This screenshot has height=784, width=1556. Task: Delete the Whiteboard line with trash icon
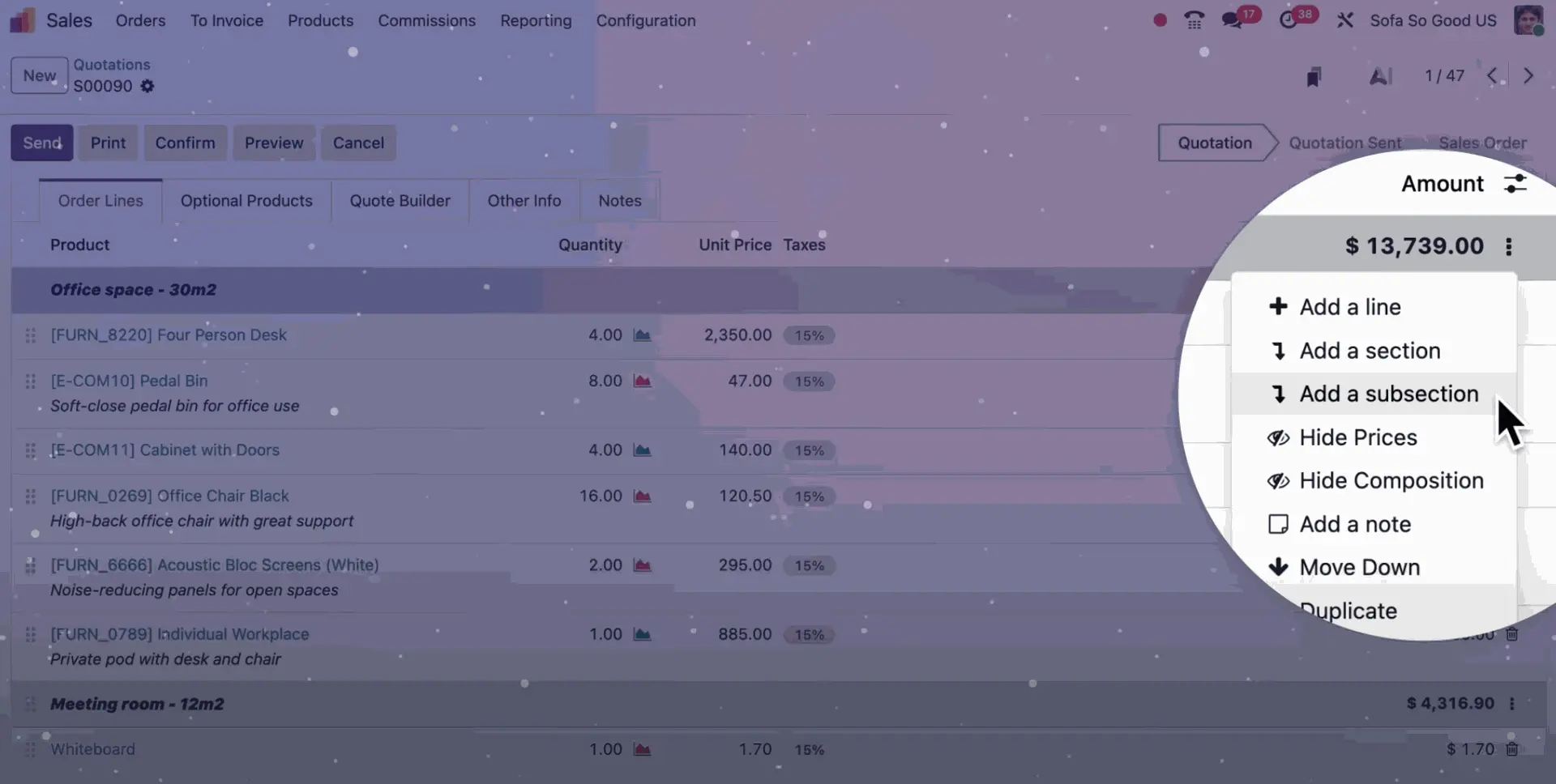[x=1511, y=749]
